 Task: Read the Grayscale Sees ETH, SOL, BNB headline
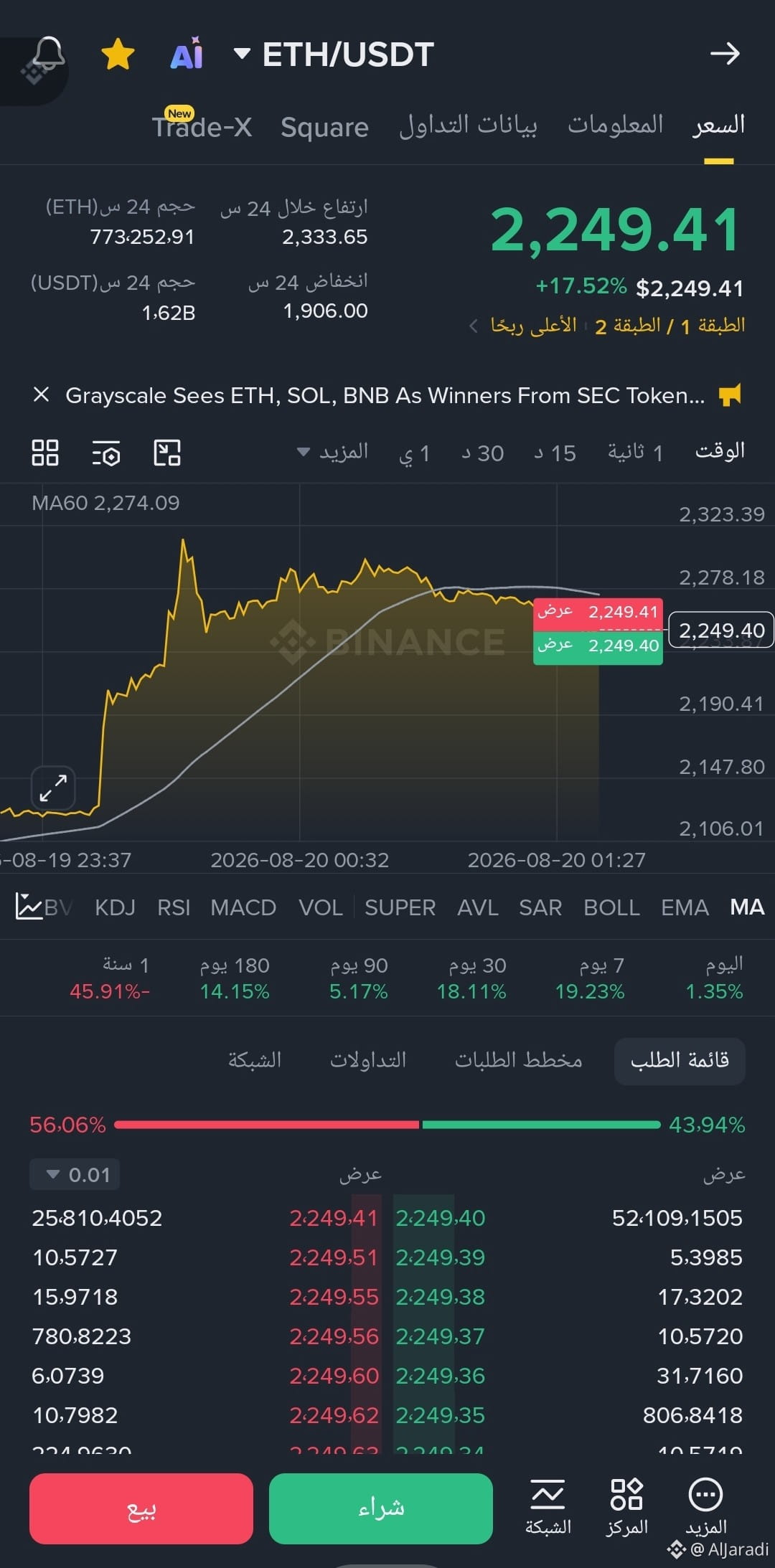coord(385,395)
